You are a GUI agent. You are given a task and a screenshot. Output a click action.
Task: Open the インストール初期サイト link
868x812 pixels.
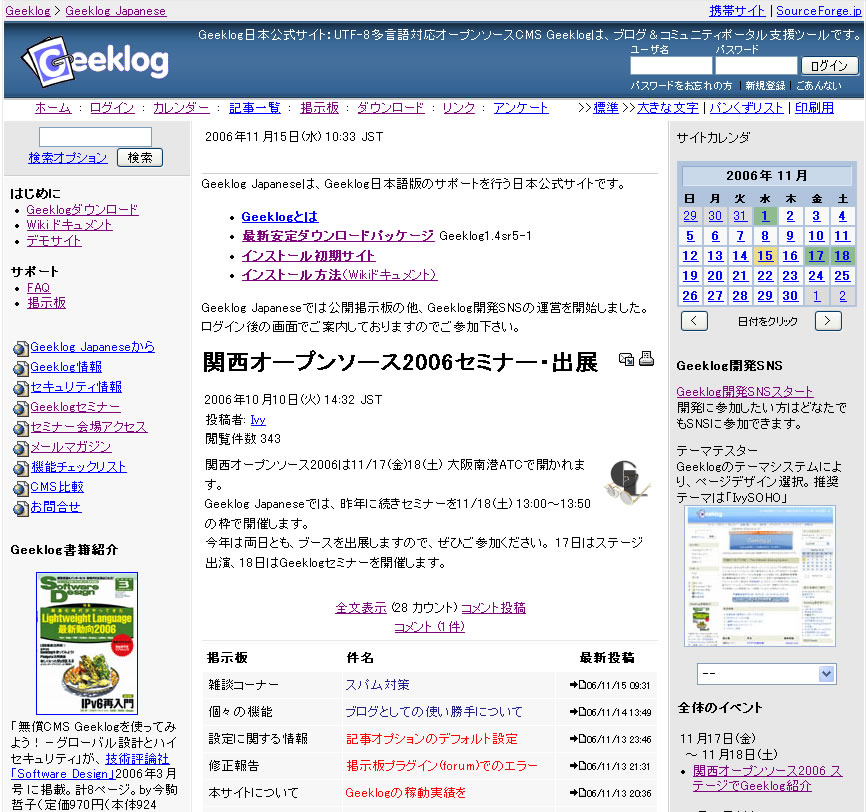click(308, 256)
